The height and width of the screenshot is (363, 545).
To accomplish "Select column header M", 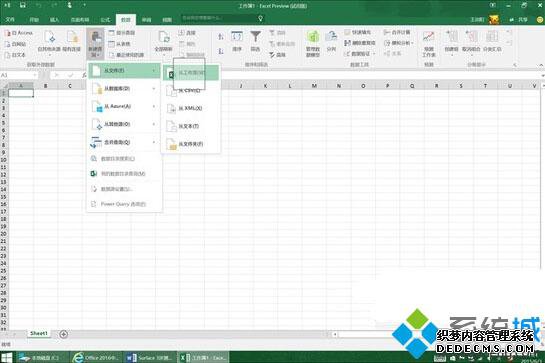I will pyautogui.click(x=314, y=86).
